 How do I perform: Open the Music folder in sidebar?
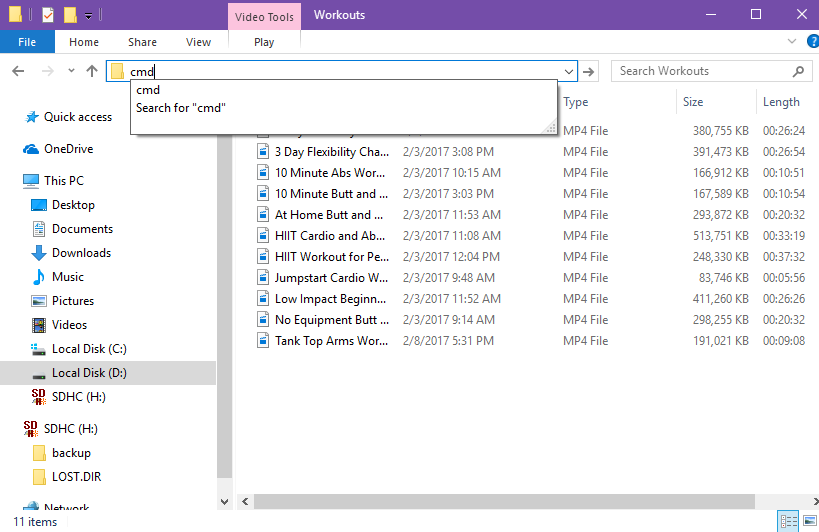tap(67, 277)
